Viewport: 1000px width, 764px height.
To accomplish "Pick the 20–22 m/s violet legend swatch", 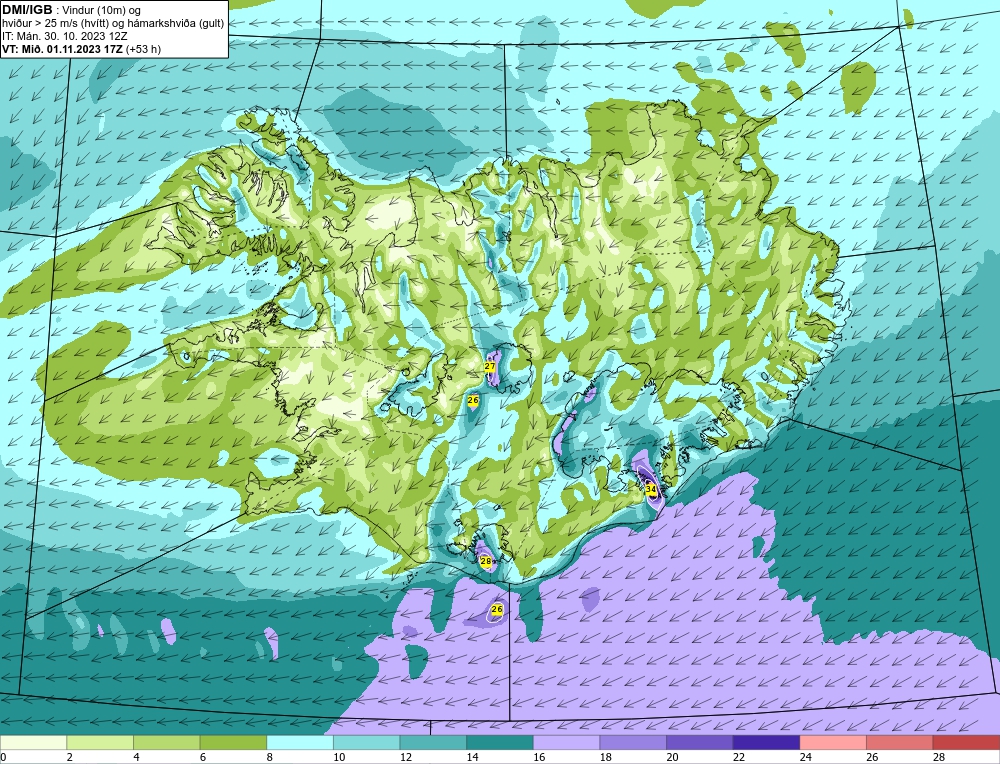I will coord(700,742).
